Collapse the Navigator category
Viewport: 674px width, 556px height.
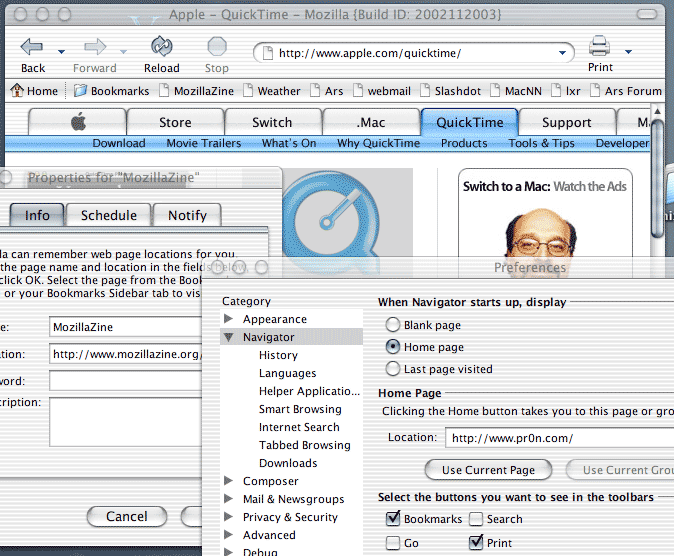(228, 337)
